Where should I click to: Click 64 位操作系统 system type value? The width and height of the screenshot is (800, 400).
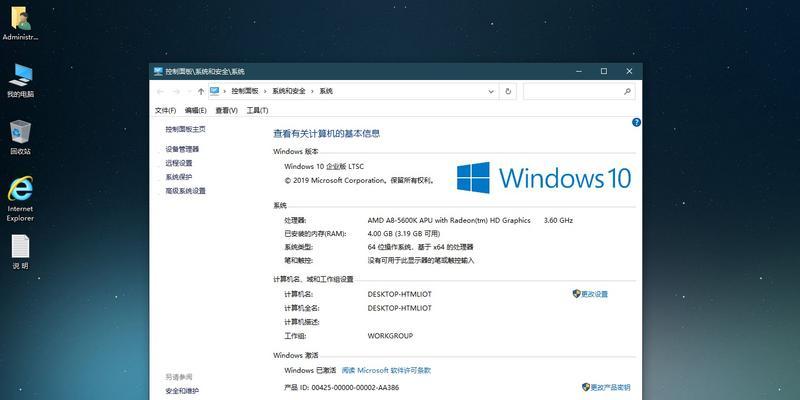(x=420, y=247)
